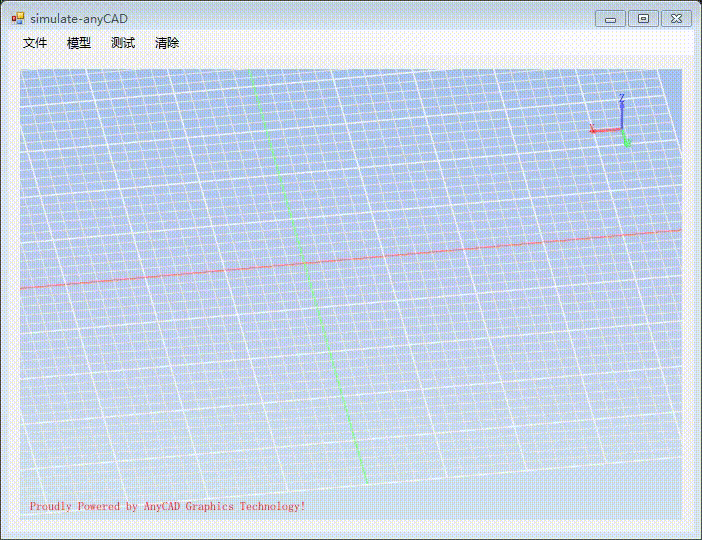Open the 模型 menu
Image resolution: width=702 pixels, height=540 pixels.
click(x=79, y=43)
